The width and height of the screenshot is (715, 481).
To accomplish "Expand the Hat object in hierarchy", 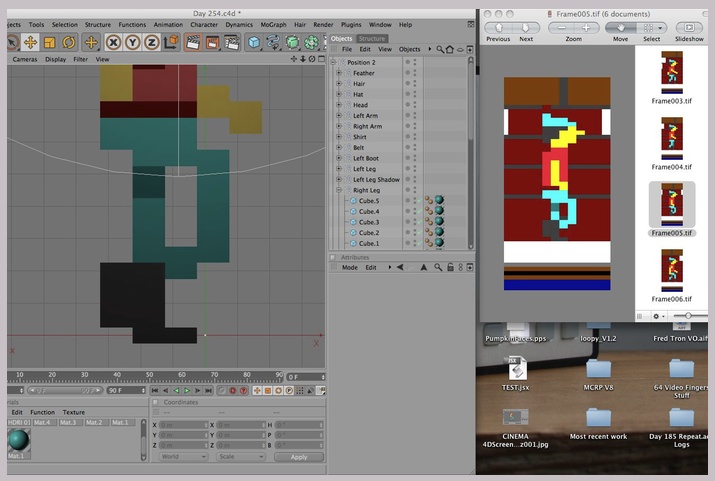I will [339, 94].
